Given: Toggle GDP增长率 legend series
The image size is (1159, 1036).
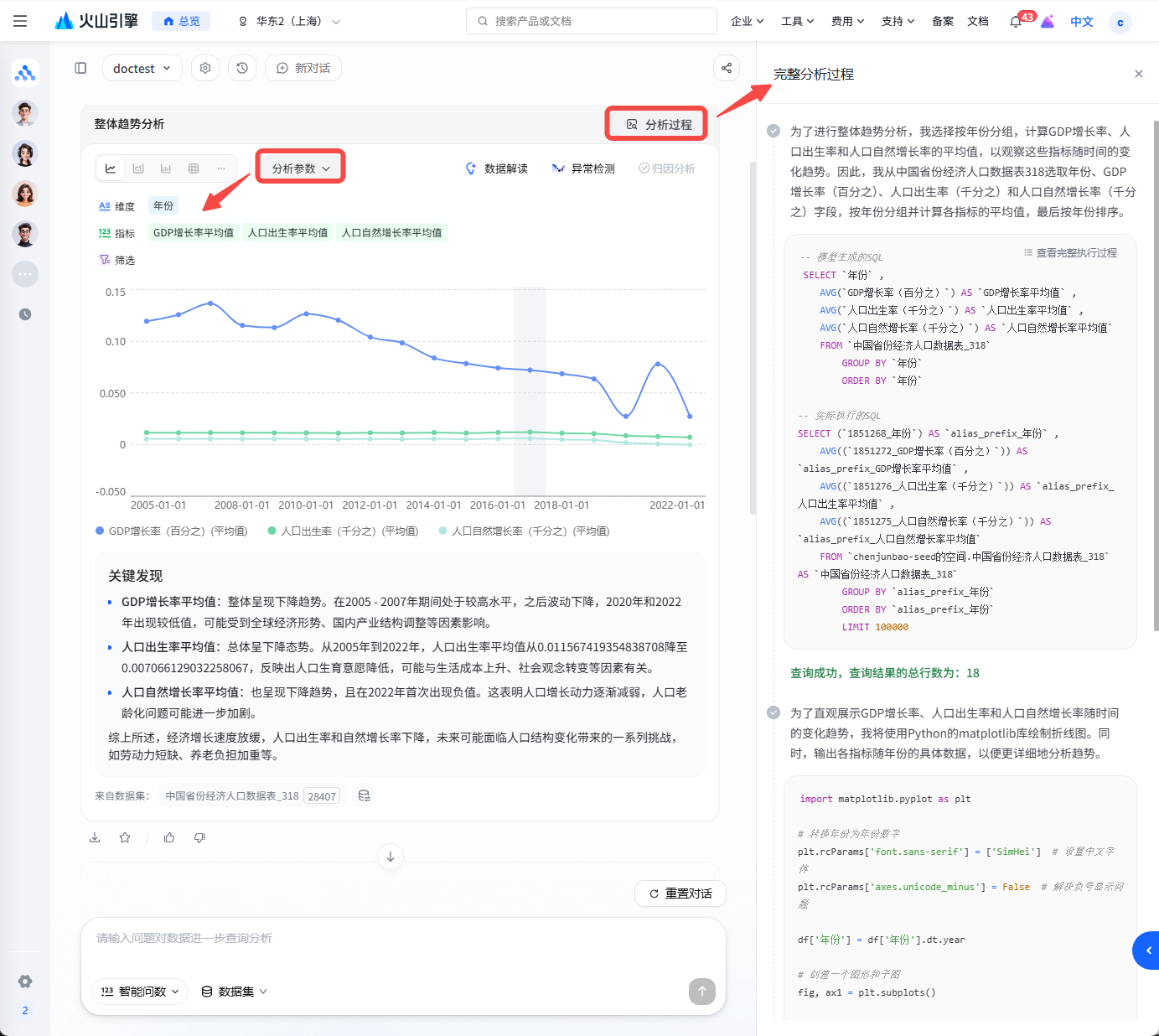Looking at the screenshot, I should tap(172, 531).
